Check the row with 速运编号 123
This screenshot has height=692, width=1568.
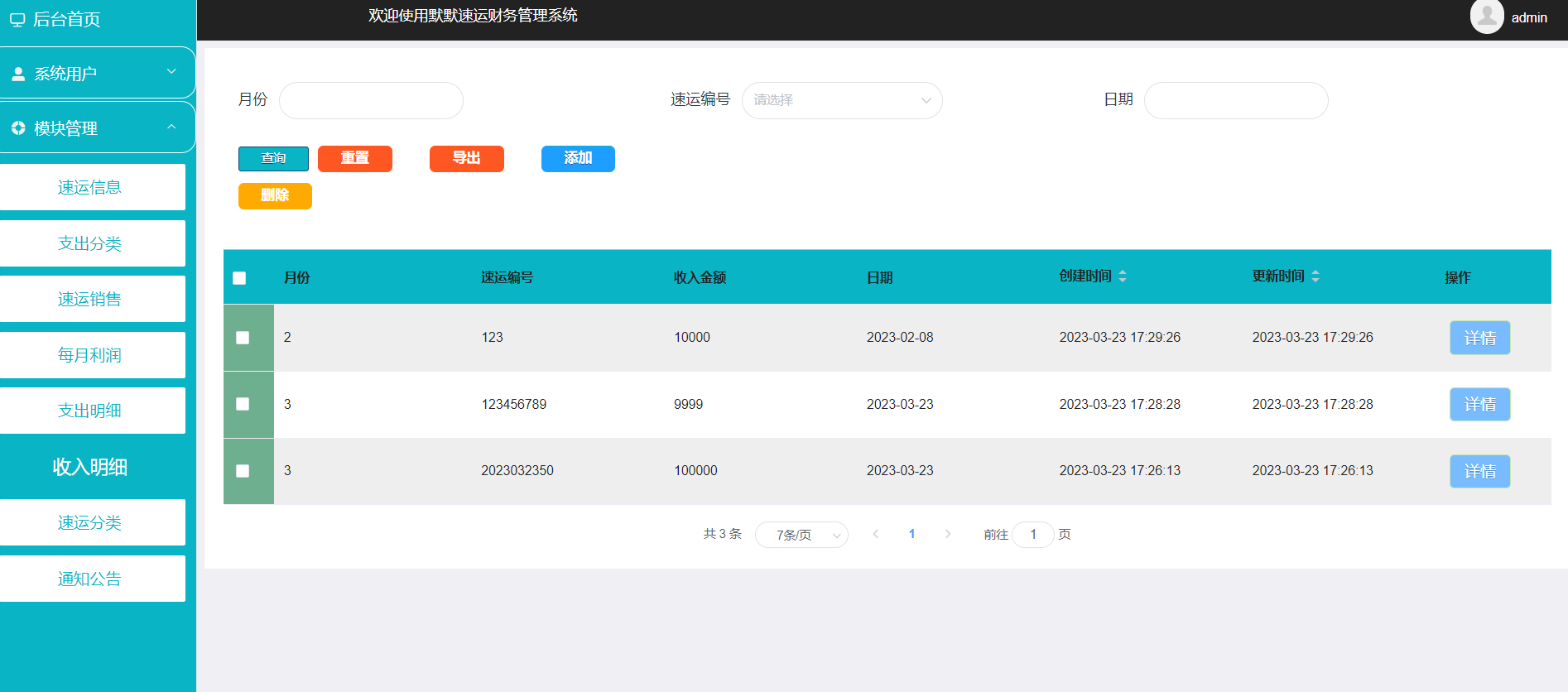[243, 338]
